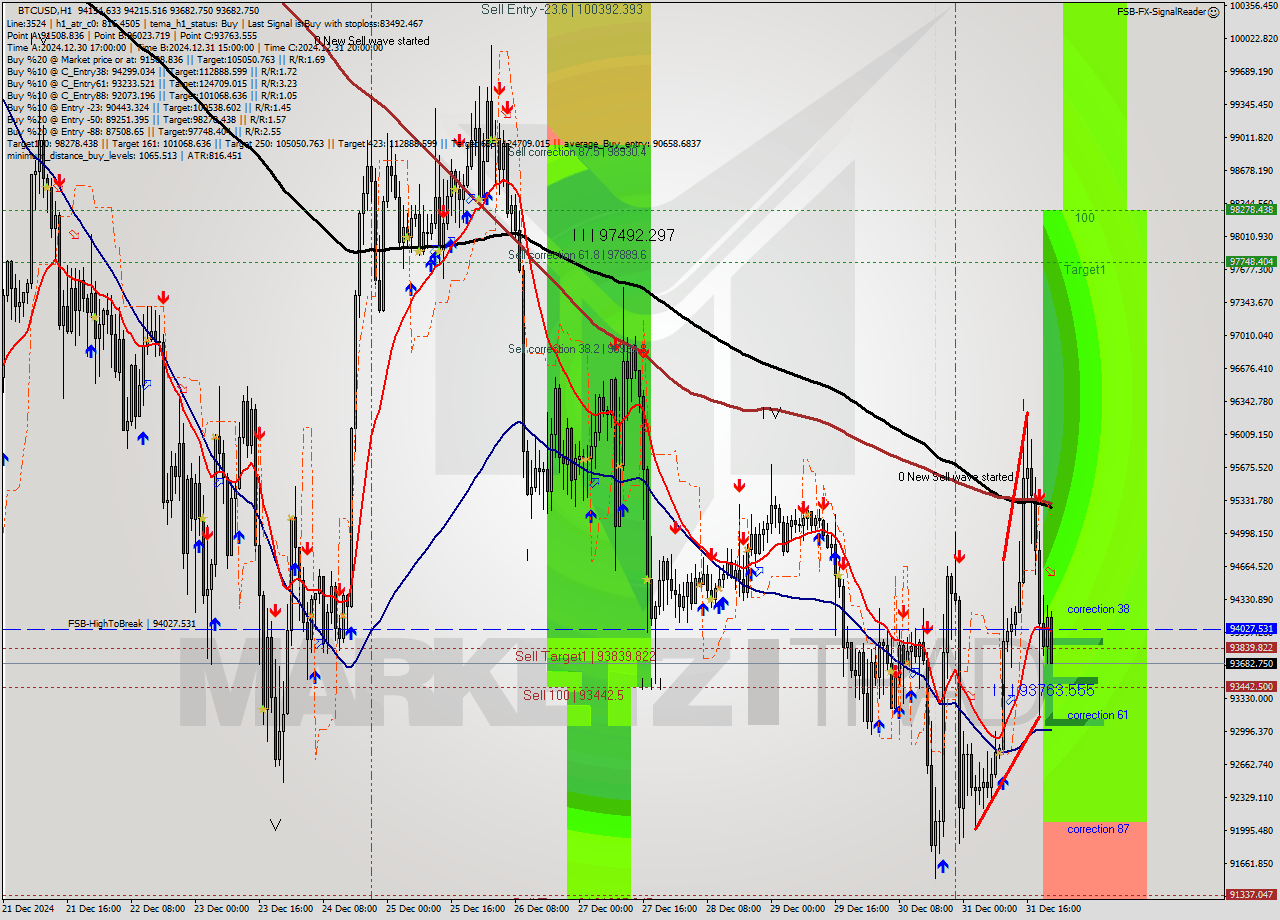Click the 96009.150 price scale value
Viewport: 1280px width, 920px height.
tap(1253, 435)
